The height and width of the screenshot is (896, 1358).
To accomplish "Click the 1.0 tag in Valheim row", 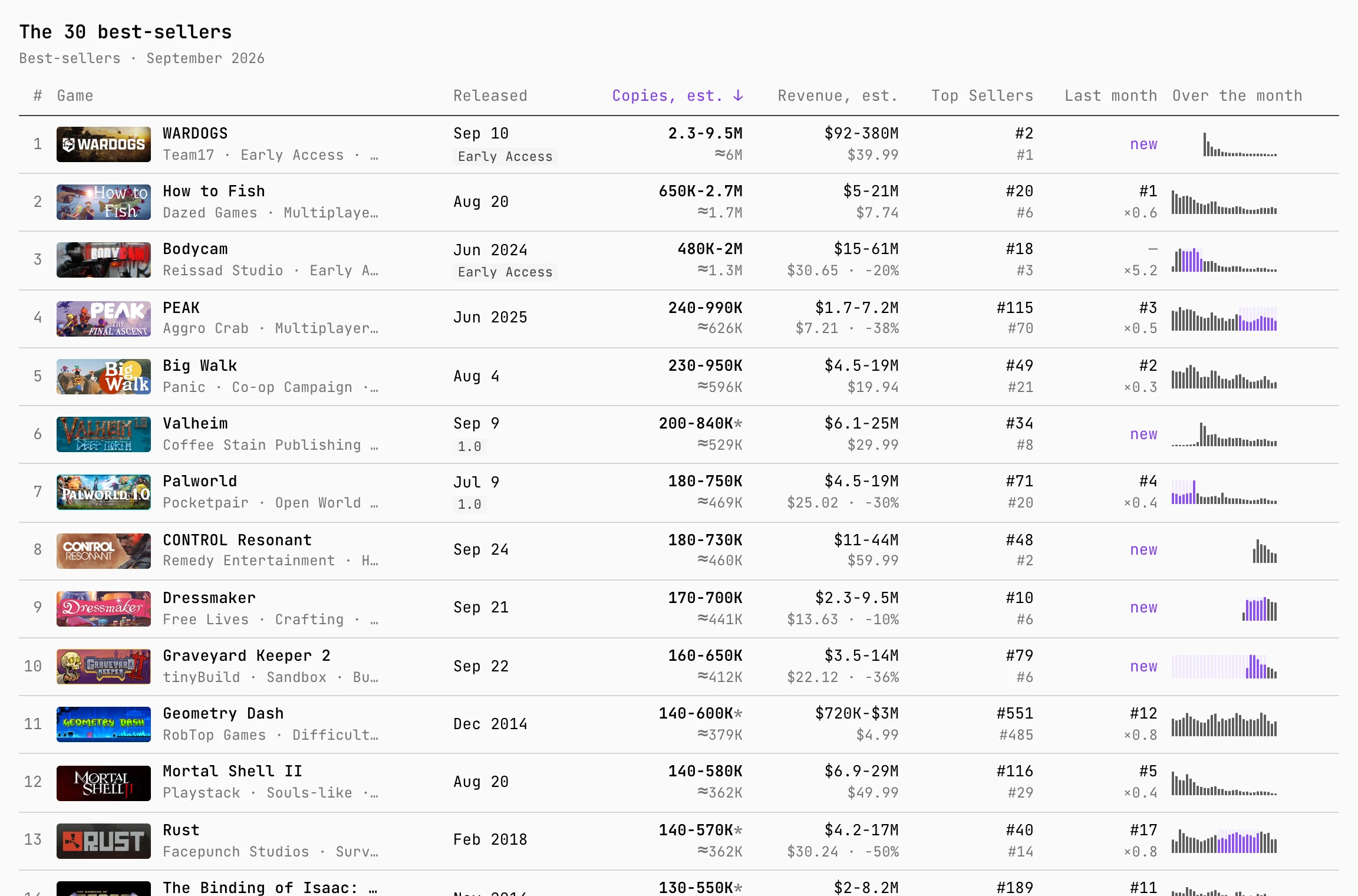I will tap(470, 446).
